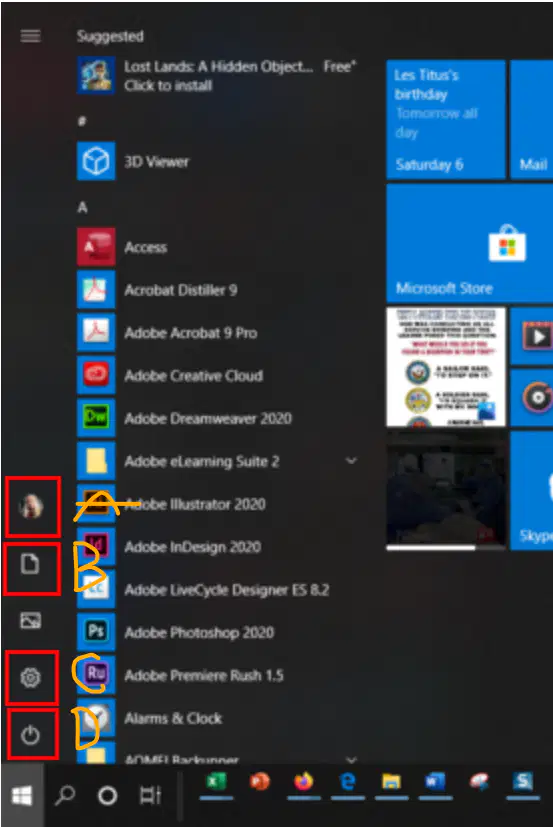Launch Adobe Photoshop 2020 icon

tap(96, 631)
